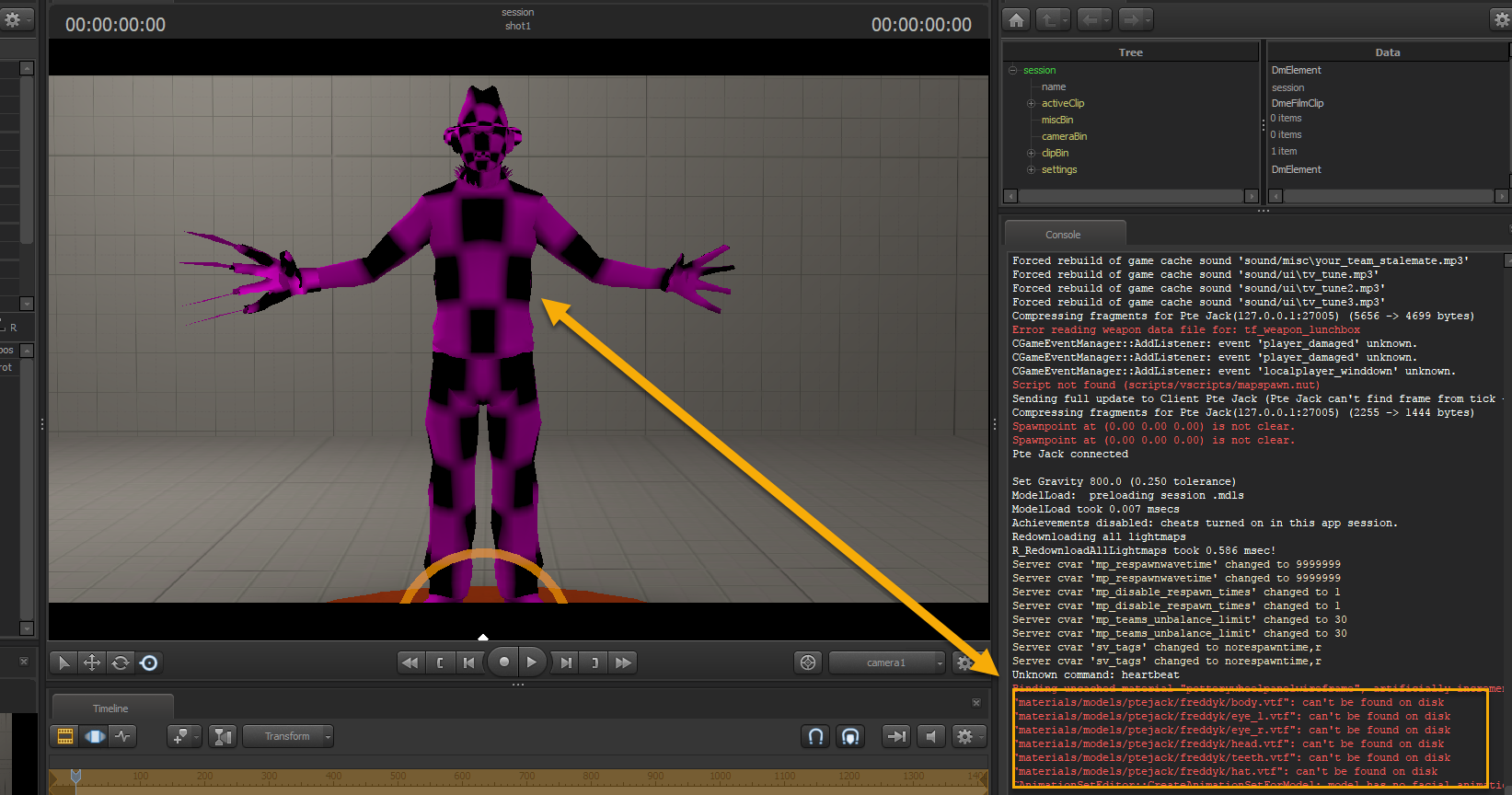Move the timeline playhead marker
The width and height of the screenshot is (1512, 795).
click(75, 778)
